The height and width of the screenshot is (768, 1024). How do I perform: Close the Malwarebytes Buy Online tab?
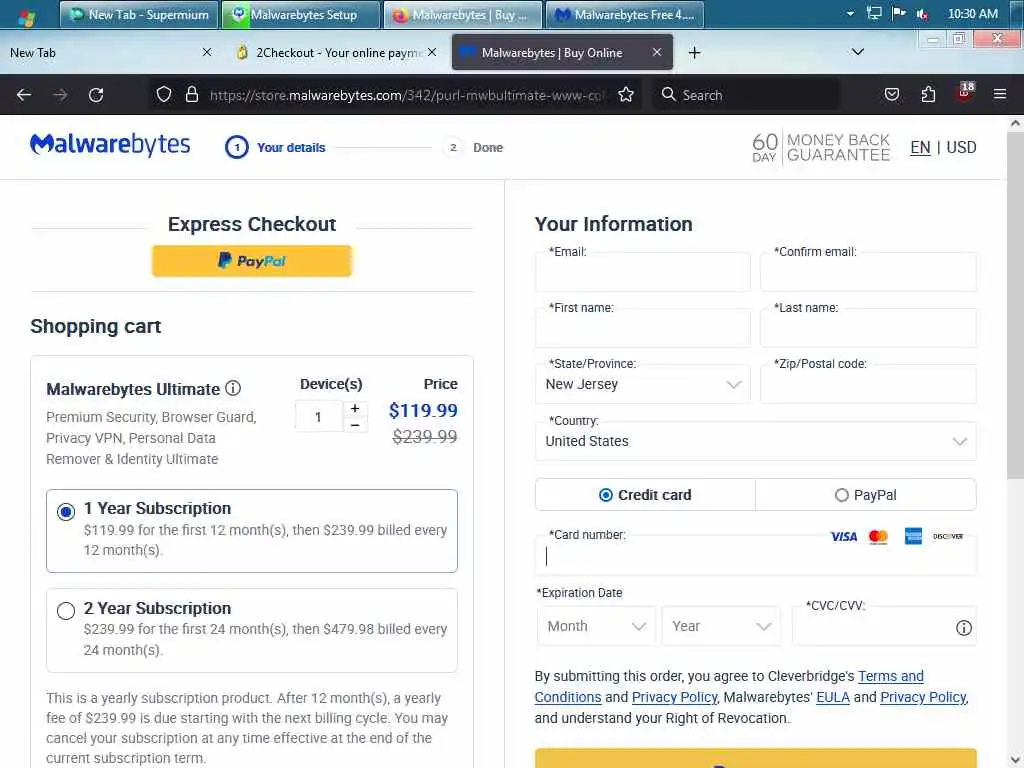(x=657, y=52)
